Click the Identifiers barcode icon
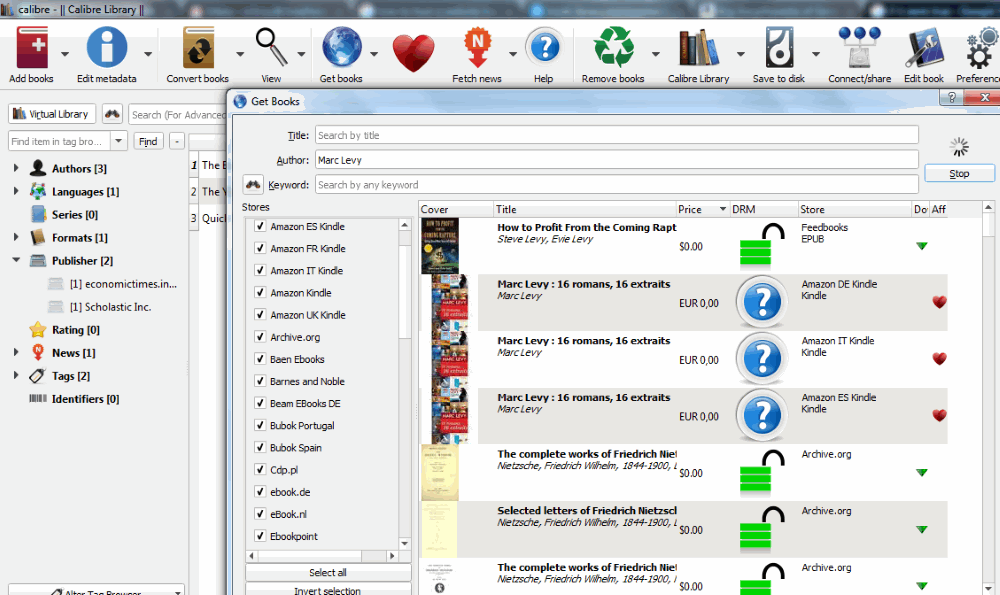 (x=38, y=399)
